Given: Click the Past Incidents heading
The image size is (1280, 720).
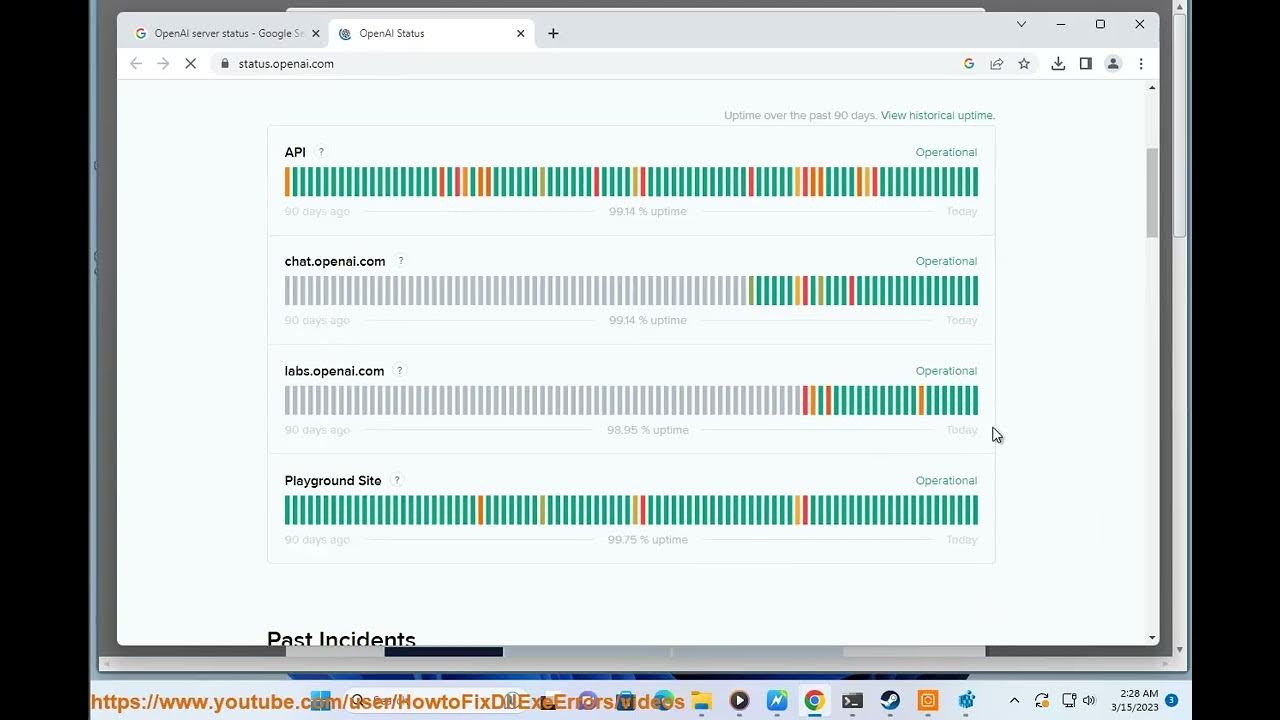Looking at the screenshot, I should click(341, 638).
